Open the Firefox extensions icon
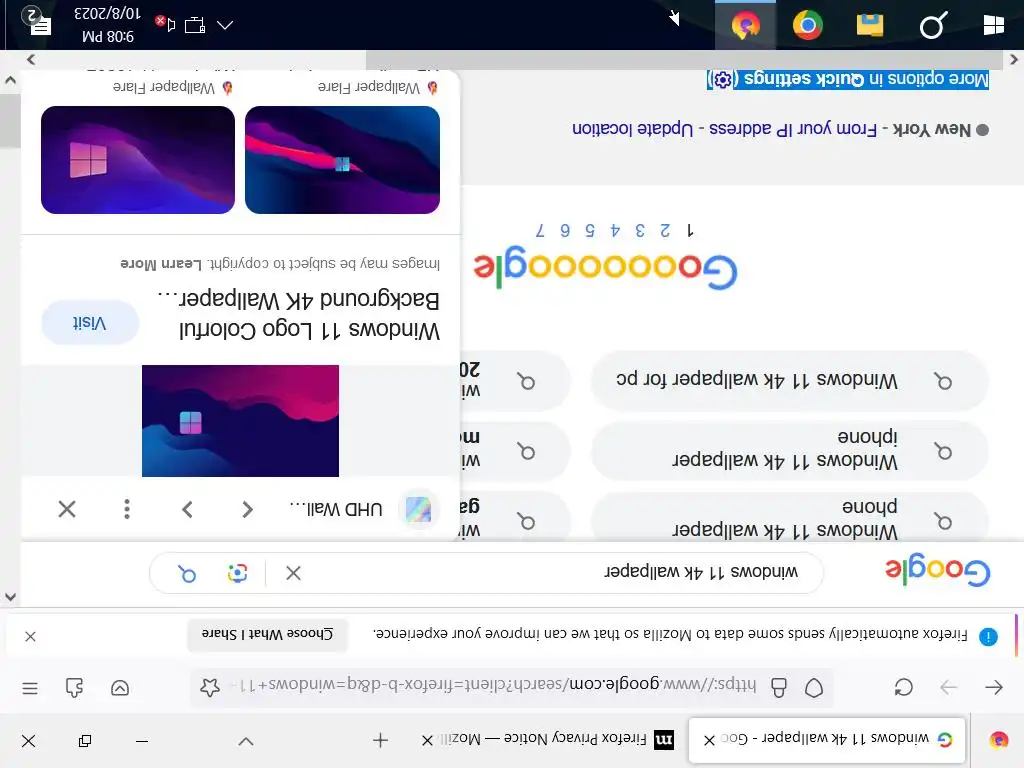 74,688
